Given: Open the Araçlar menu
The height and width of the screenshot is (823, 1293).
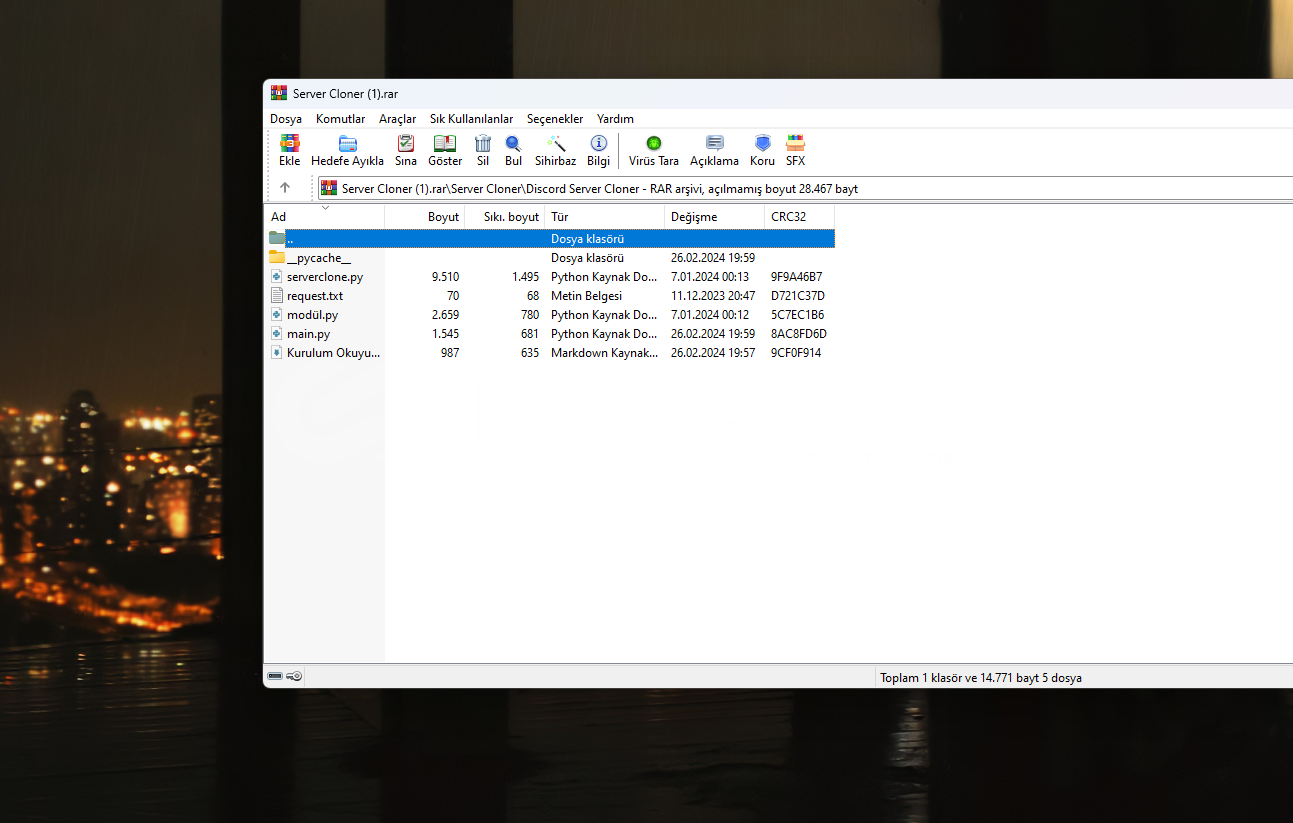Looking at the screenshot, I should coord(397,119).
